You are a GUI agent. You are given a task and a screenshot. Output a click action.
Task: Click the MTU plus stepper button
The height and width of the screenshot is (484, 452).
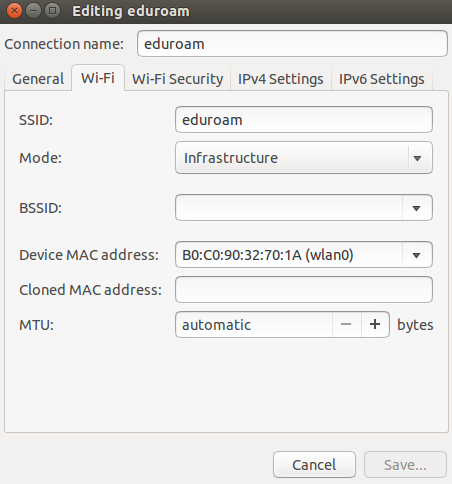coord(375,324)
